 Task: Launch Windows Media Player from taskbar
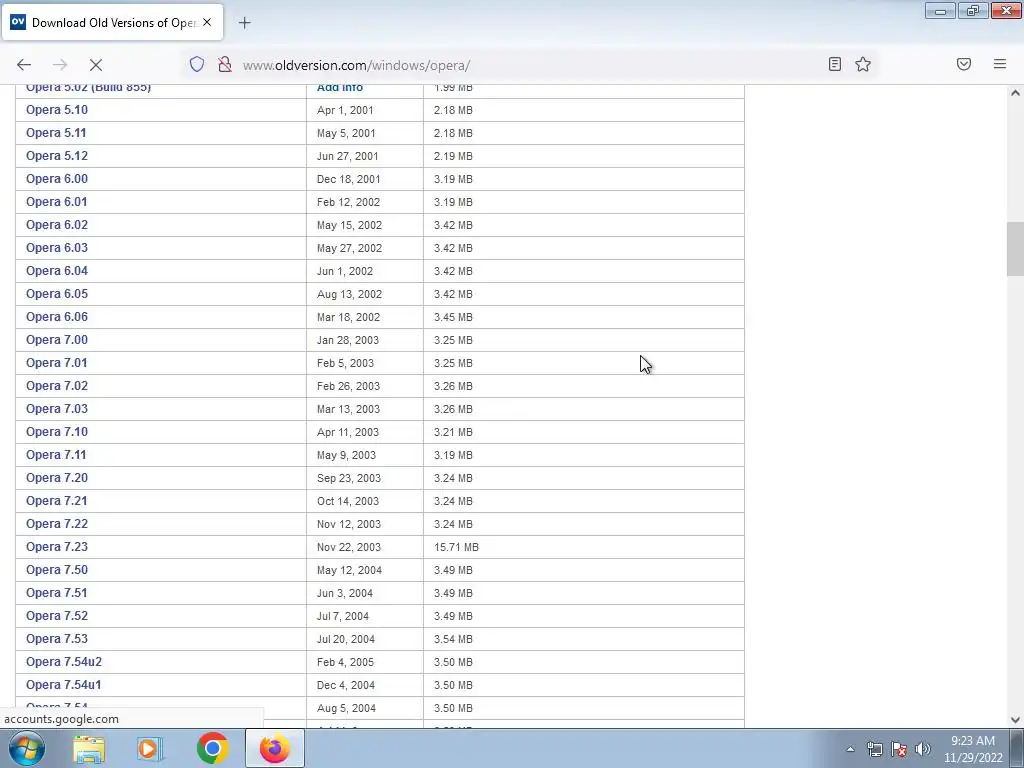click(x=150, y=748)
